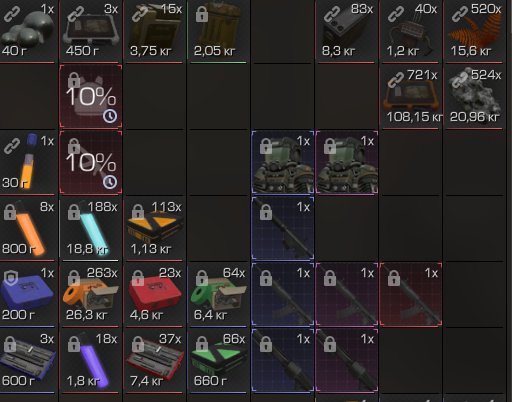Open the first exoskeleton armor slot
Image resolution: width=512 pixels, height=402 pixels.
tap(283, 162)
